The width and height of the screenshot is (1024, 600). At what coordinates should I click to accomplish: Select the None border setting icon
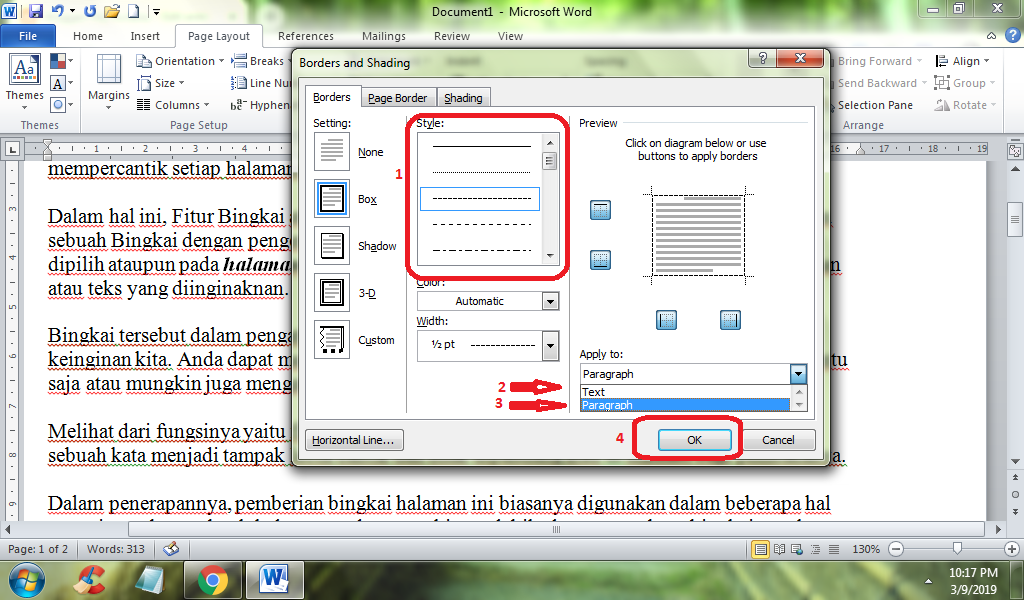click(x=332, y=151)
